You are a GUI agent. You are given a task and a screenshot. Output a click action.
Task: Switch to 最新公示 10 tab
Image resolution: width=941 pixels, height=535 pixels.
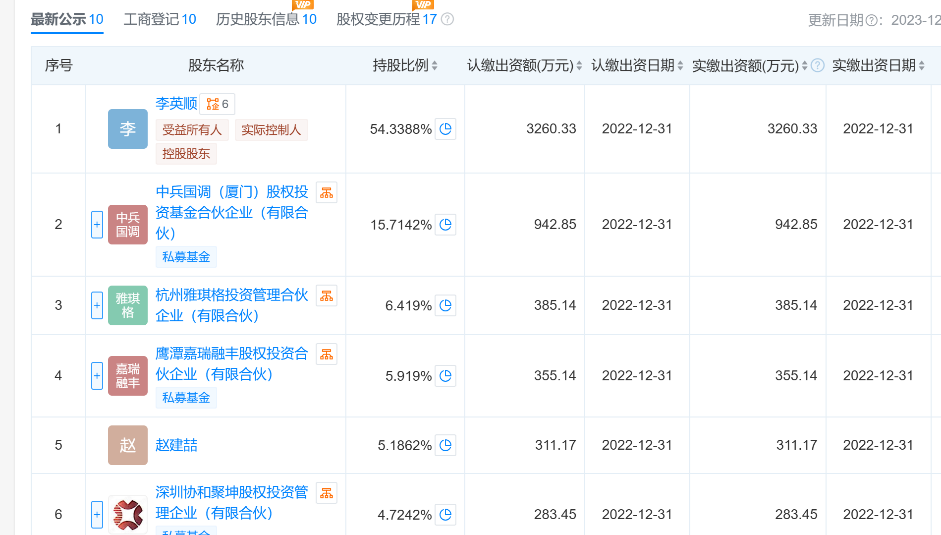tap(67, 19)
